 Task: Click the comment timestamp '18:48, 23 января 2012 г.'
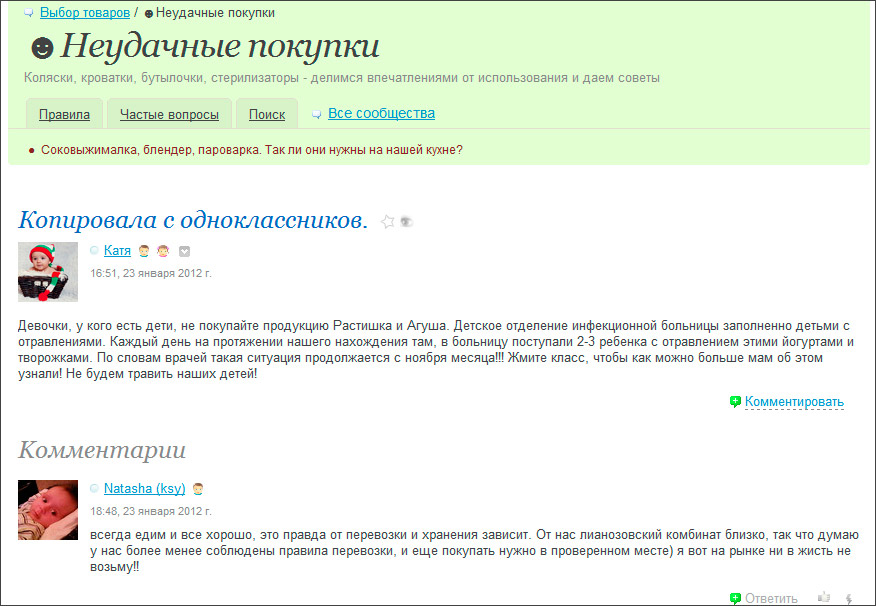pyautogui.click(x=151, y=511)
